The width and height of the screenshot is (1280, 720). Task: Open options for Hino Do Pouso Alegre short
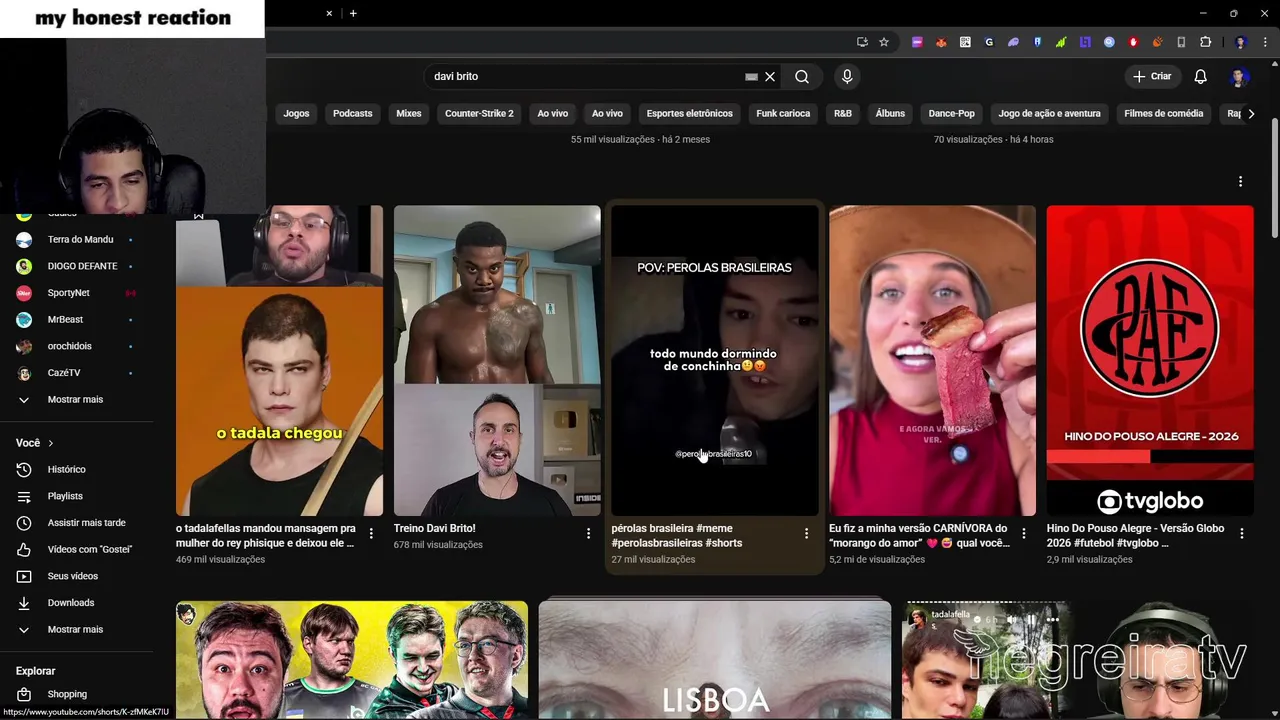[1241, 534]
